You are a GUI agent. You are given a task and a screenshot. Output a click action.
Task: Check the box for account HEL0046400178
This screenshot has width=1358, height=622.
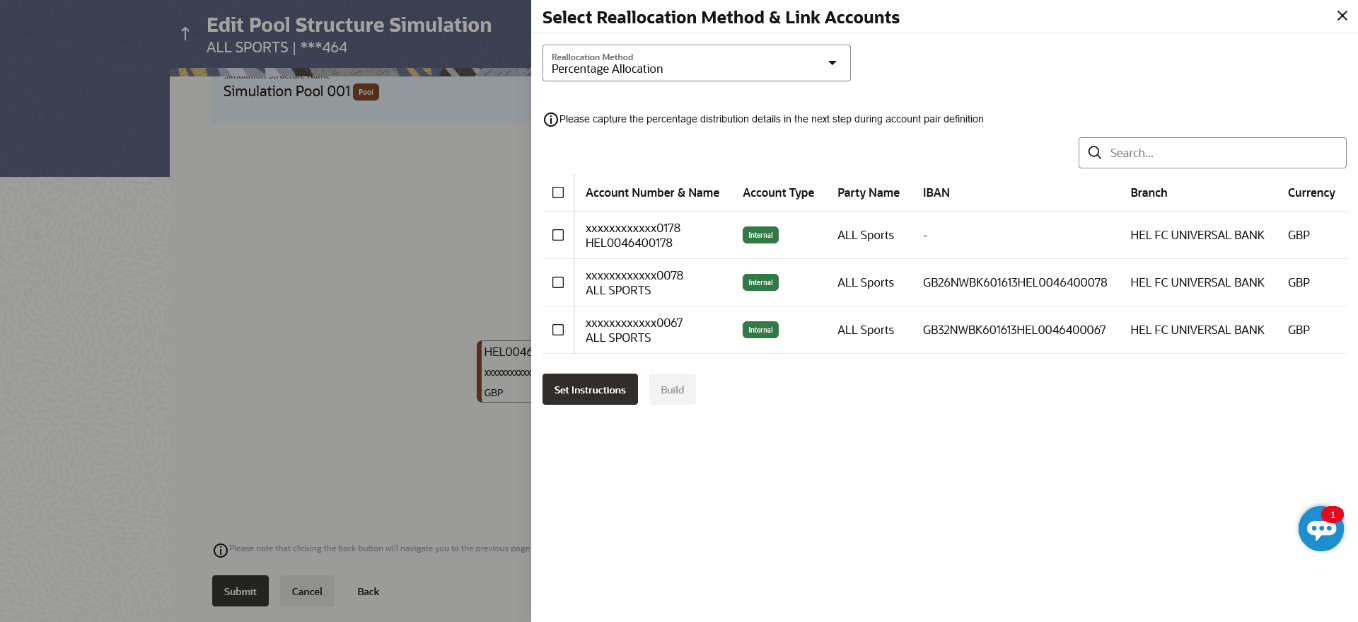pos(558,235)
